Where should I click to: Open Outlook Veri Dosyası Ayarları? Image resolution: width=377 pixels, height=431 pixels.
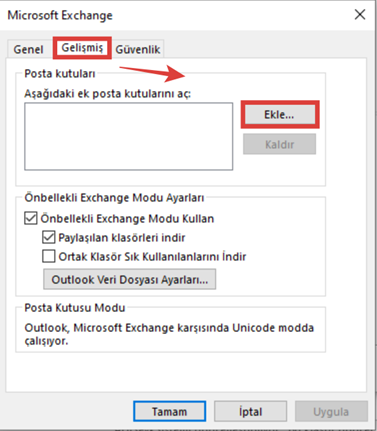click(129, 279)
